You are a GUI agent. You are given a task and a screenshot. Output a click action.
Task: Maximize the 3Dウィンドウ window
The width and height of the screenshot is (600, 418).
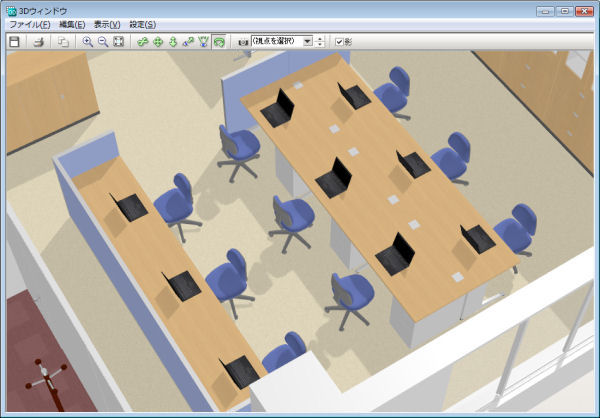565,11
